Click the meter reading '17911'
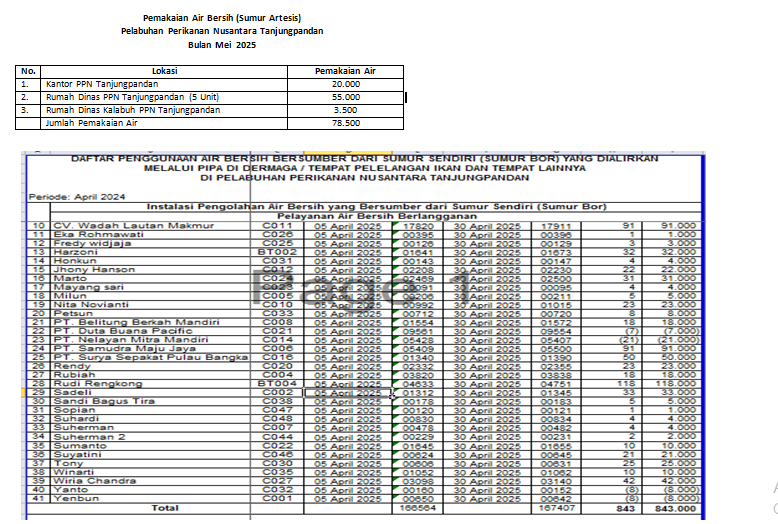The height and width of the screenshot is (524, 778). pyautogui.click(x=556, y=226)
